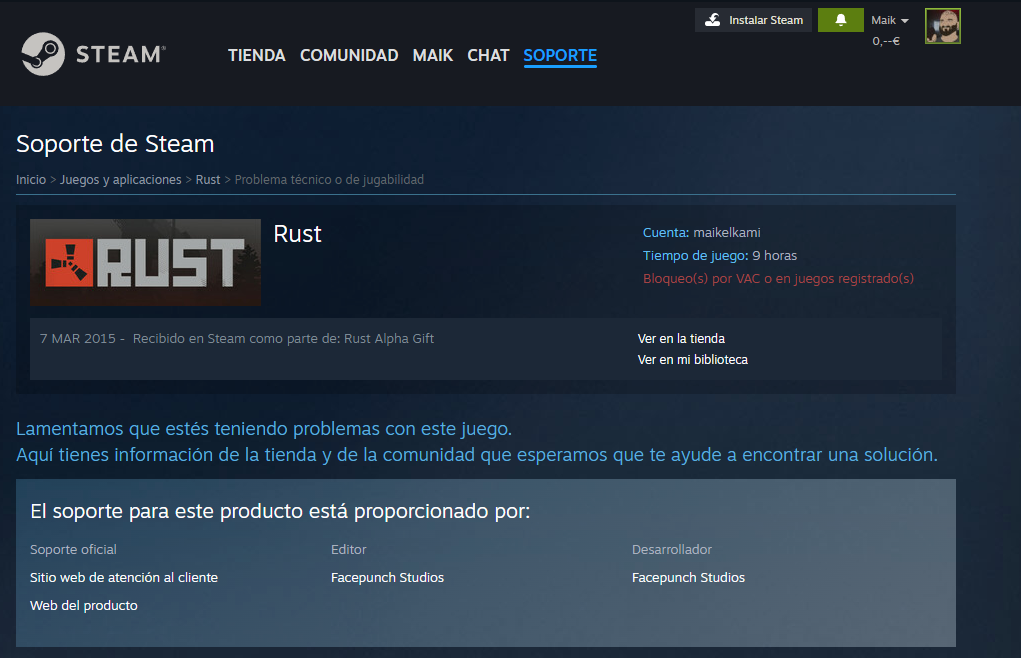Open the Web del producto link
The width and height of the screenshot is (1021, 658).
click(x=84, y=605)
